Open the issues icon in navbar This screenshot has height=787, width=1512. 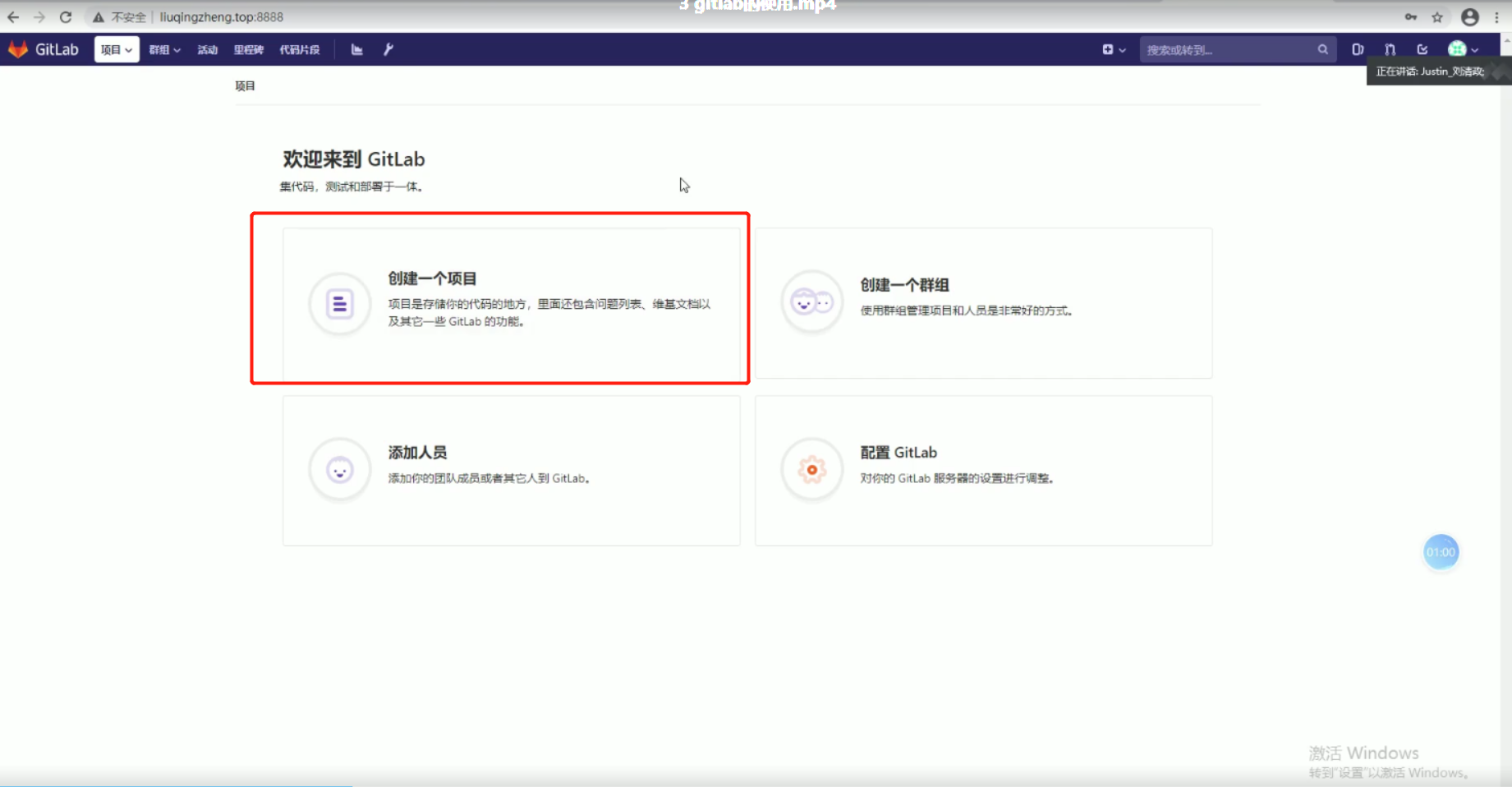tap(1358, 49)
